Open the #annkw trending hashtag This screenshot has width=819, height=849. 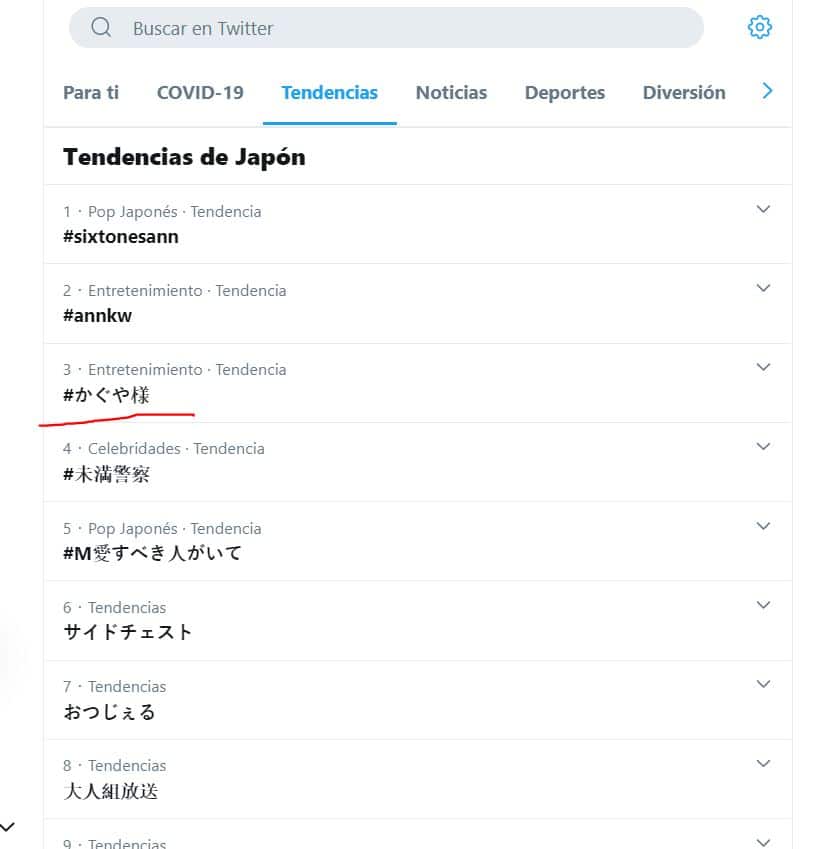(97, 316)
